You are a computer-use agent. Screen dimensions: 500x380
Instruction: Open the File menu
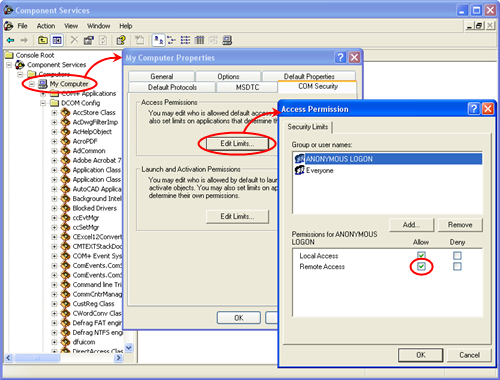tap(22, 26)
